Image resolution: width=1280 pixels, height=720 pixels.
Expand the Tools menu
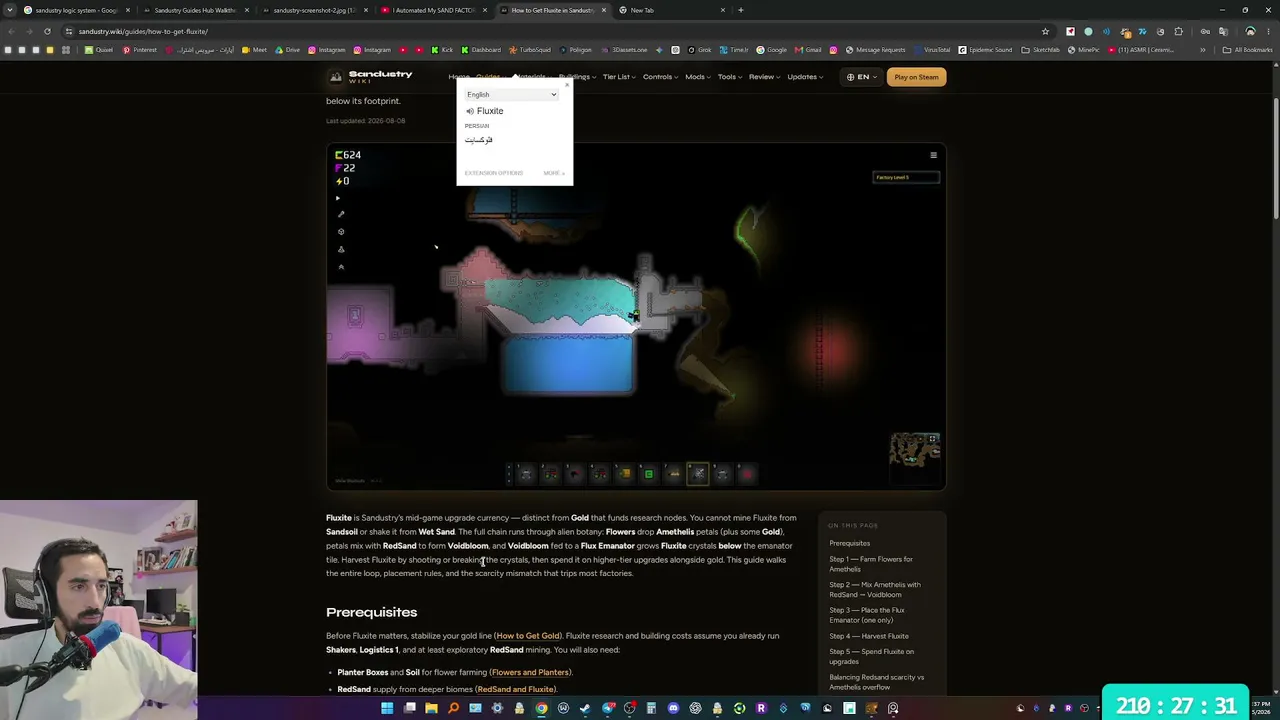click(729, 77)
